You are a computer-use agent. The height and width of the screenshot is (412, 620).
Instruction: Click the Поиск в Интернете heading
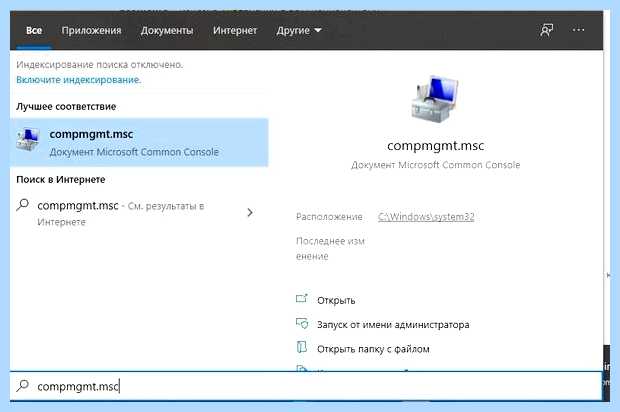(60, 180)
